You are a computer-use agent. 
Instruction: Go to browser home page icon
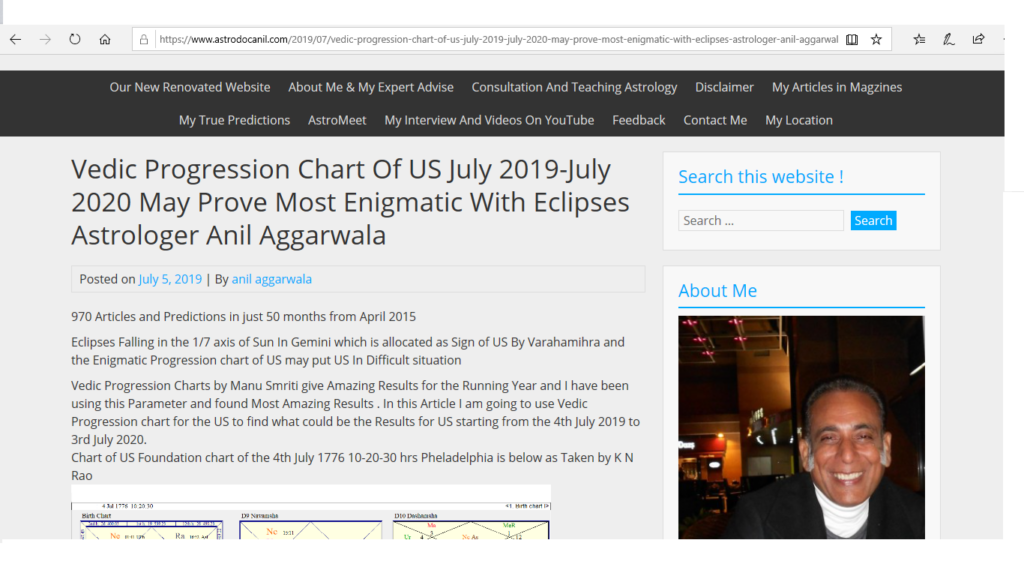[x=104, y=39]
